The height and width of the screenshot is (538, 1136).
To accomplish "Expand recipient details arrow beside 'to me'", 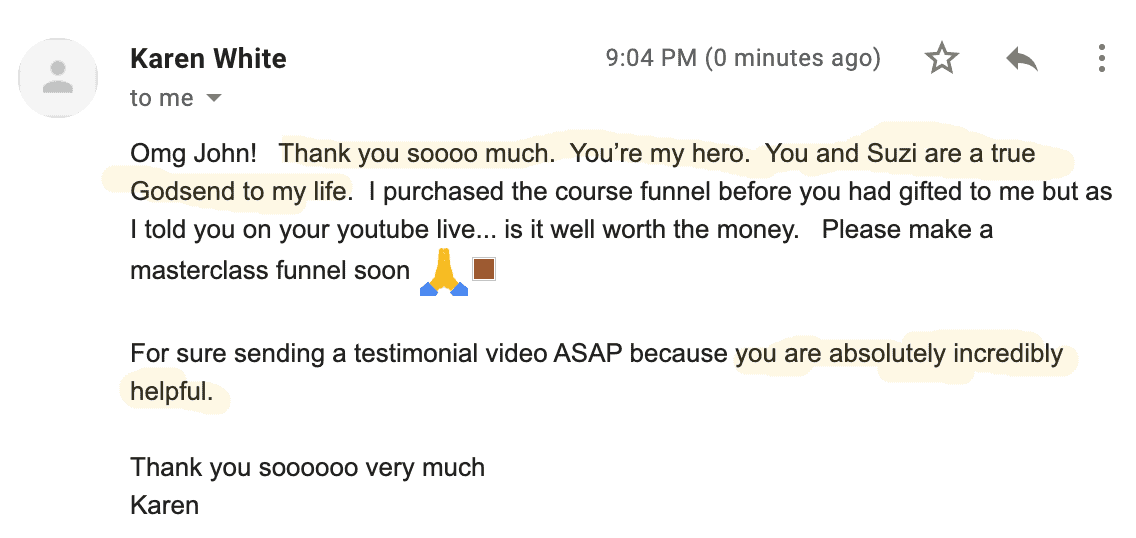I will (x=213, y=98).
